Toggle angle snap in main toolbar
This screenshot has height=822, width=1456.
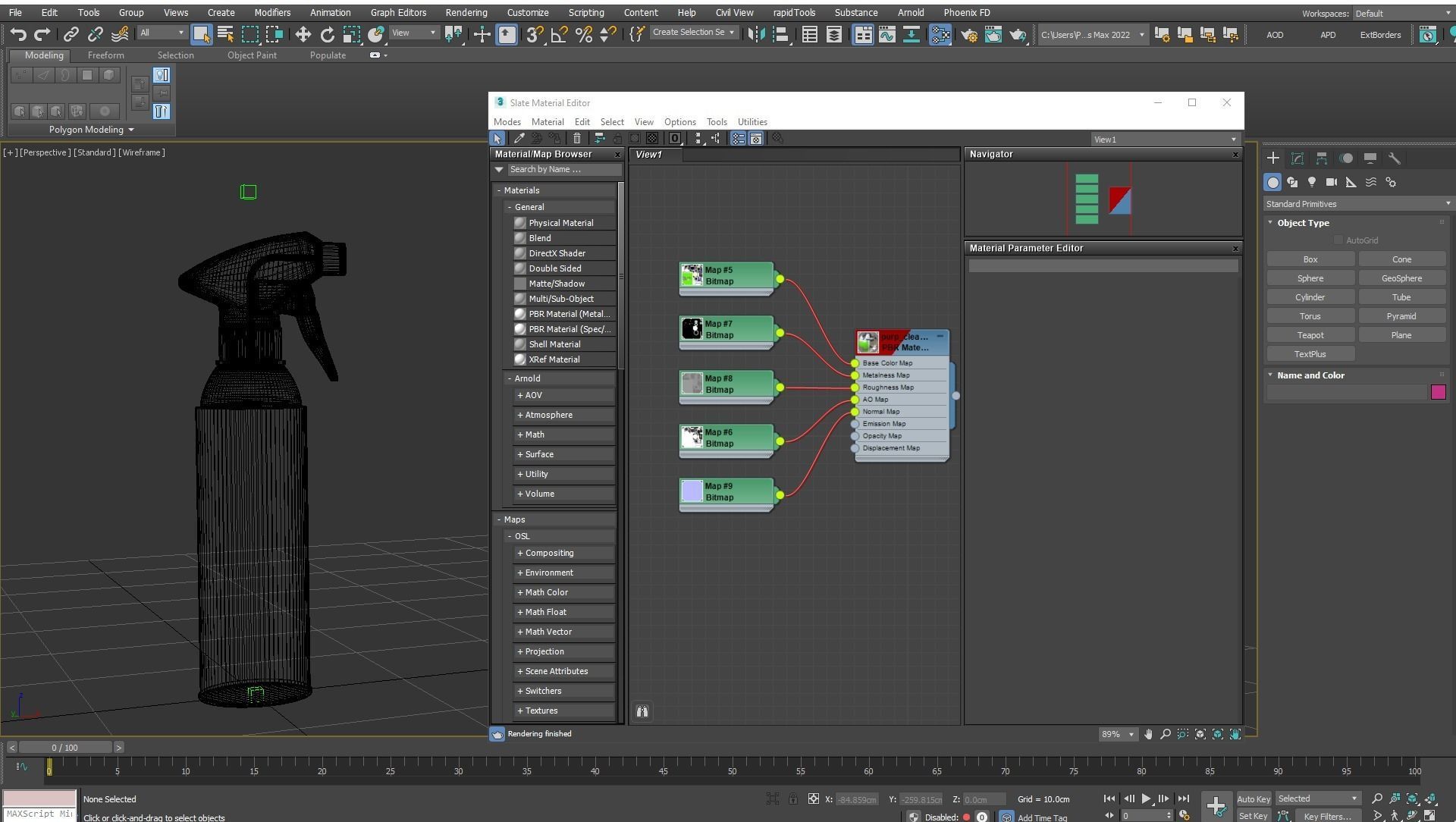click(559, 34)
